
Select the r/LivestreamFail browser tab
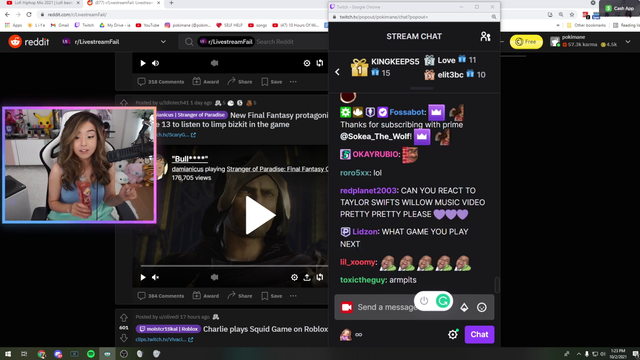pyautogui.click(x=124, y=3)
